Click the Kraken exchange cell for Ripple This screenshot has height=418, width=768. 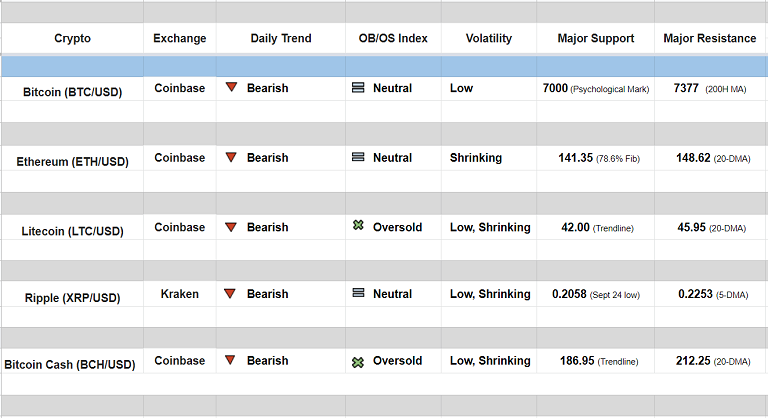(x=180, y=294)
